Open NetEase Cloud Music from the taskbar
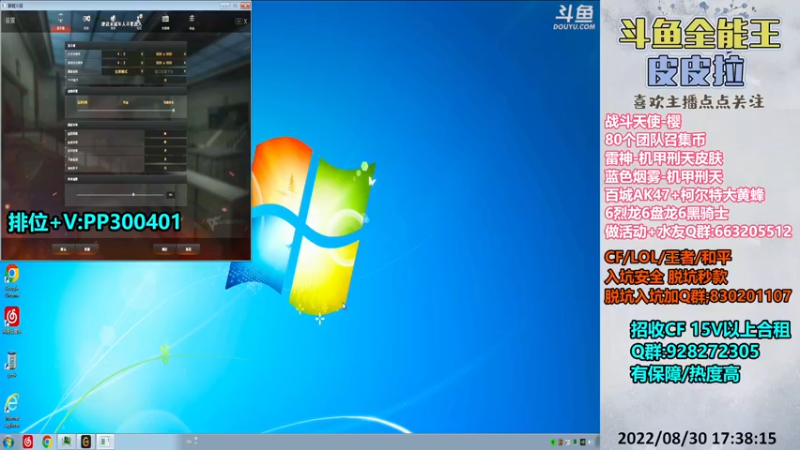800x450 pixels. (28, 442)
